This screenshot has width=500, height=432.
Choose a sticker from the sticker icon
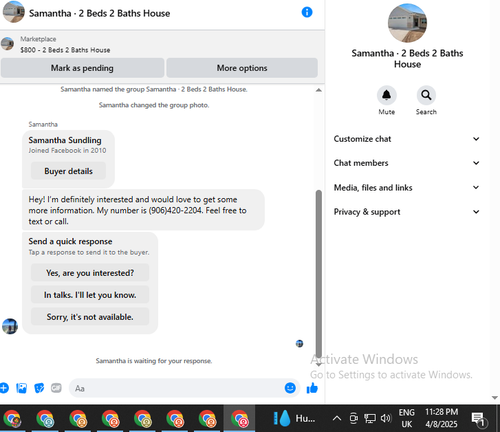[39, 388]
